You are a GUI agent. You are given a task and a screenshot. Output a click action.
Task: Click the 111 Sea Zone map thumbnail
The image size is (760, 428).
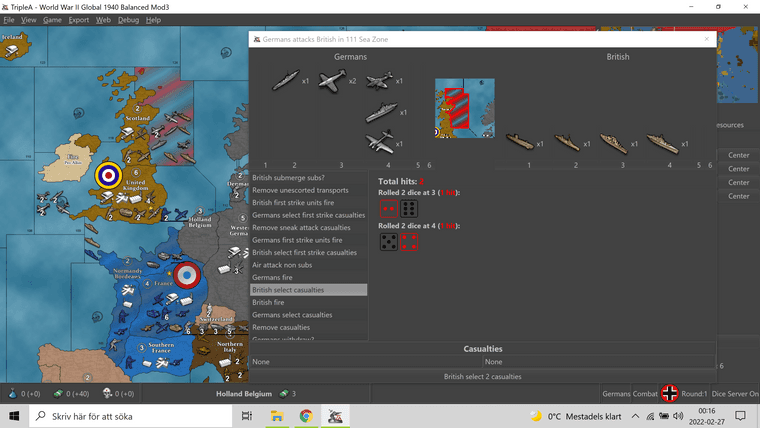tap(464, 108)
